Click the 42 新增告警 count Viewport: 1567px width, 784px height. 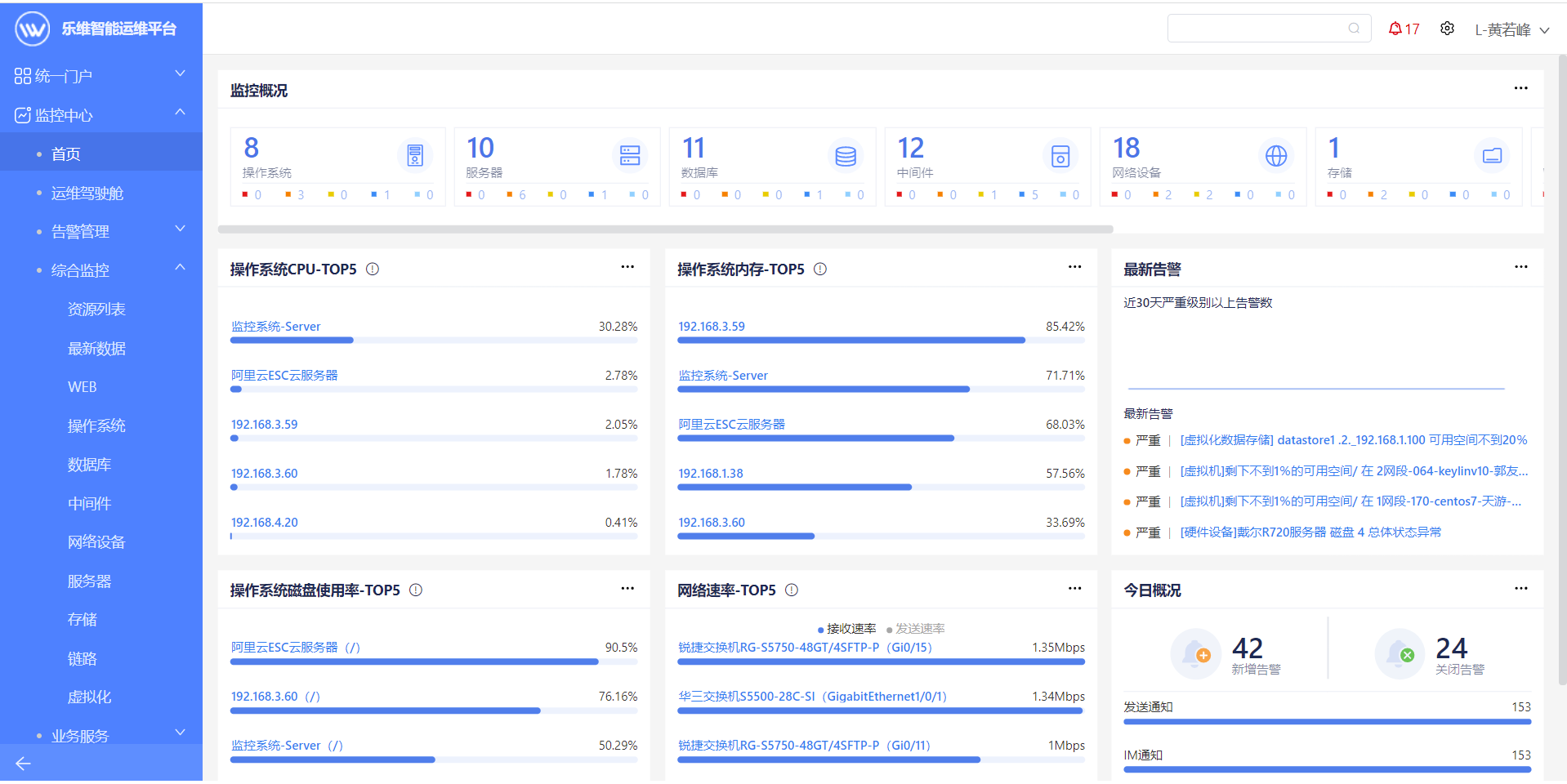click(x=1247, y=648)
